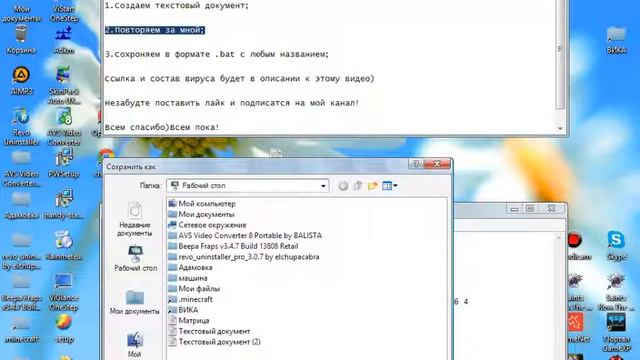
Task: Select Мои документы in places sidebar
Action: pos(135,302)
